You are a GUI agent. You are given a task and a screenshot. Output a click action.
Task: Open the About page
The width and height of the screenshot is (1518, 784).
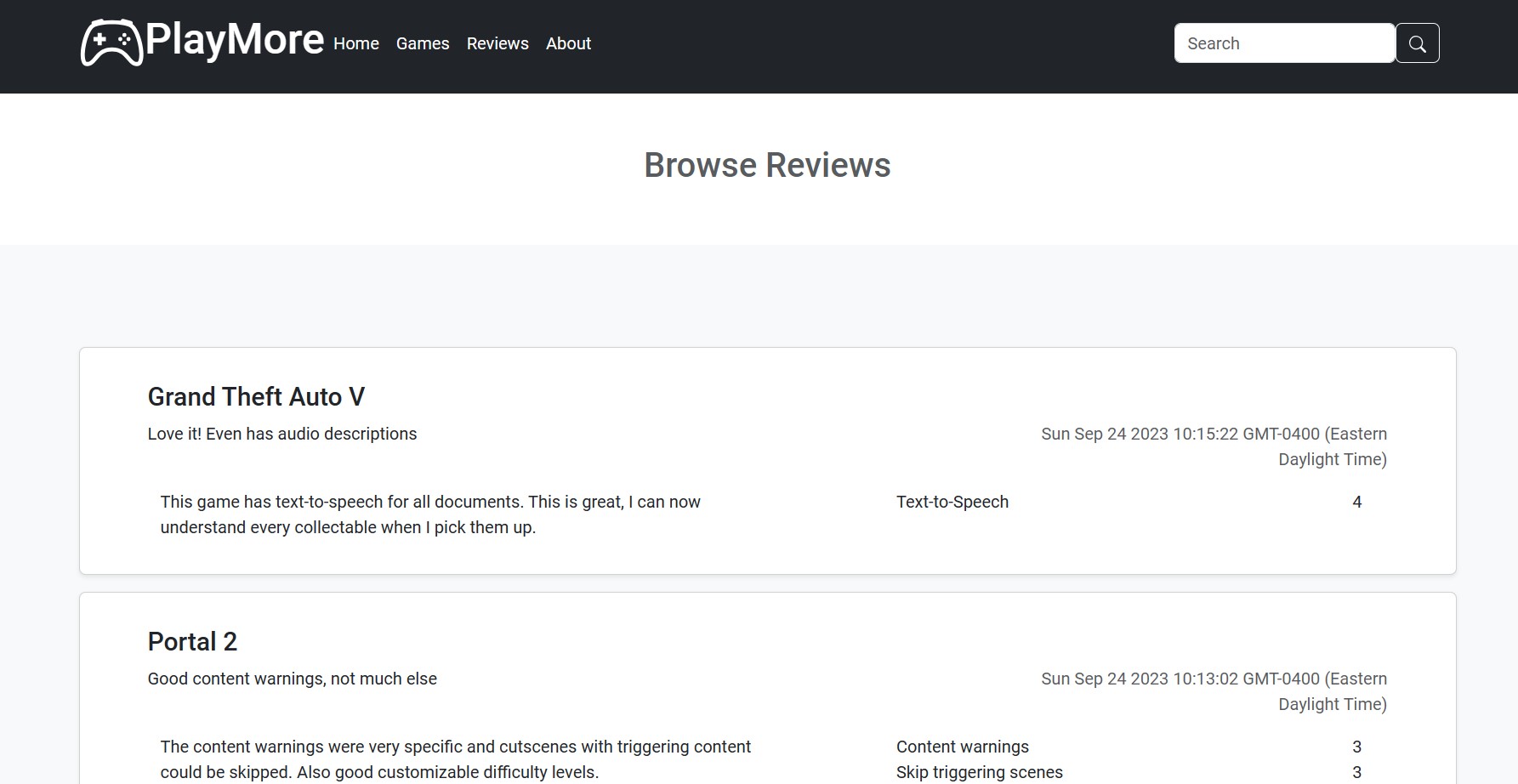click(x=568, y=43)
